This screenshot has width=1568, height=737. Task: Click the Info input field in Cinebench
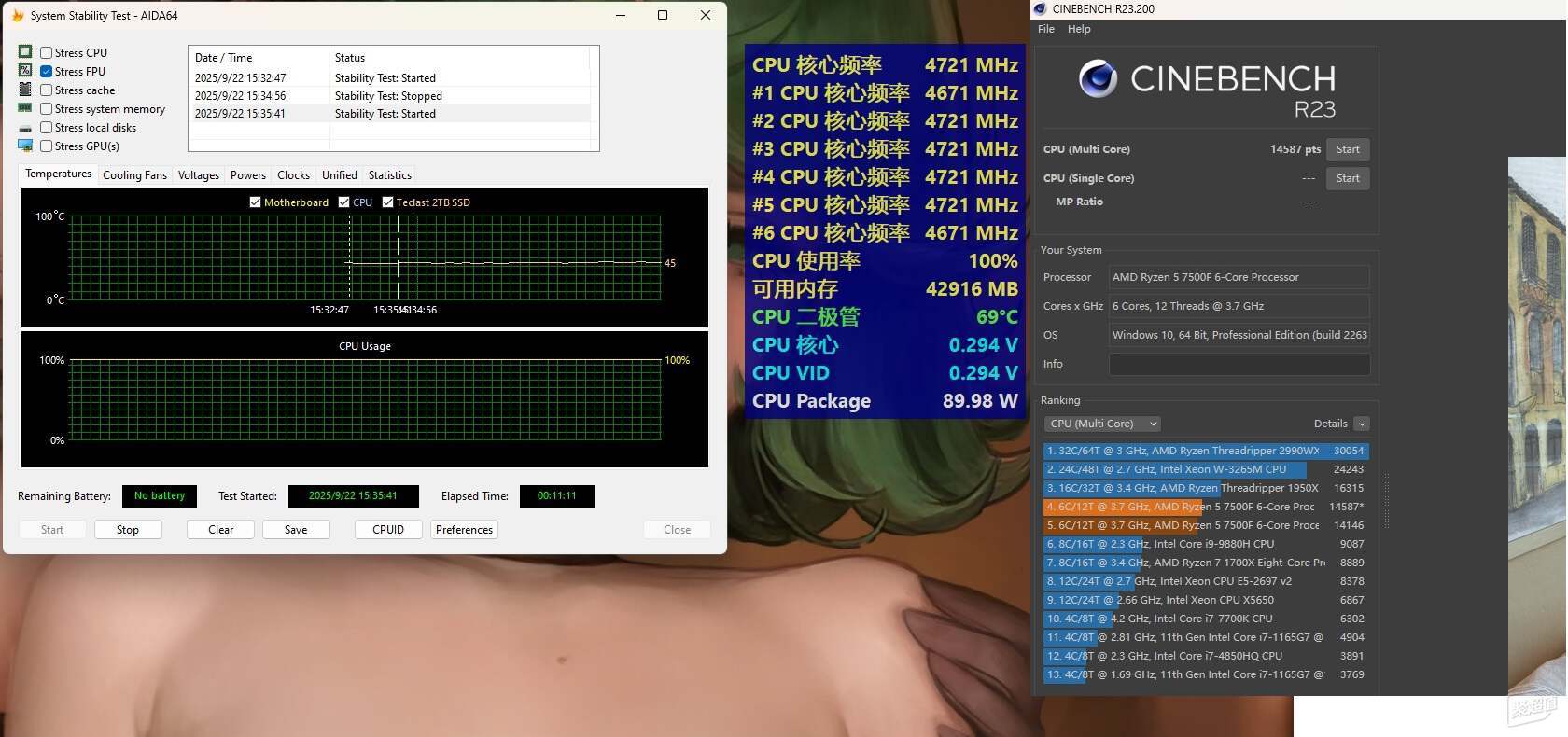coord(1239,364)
